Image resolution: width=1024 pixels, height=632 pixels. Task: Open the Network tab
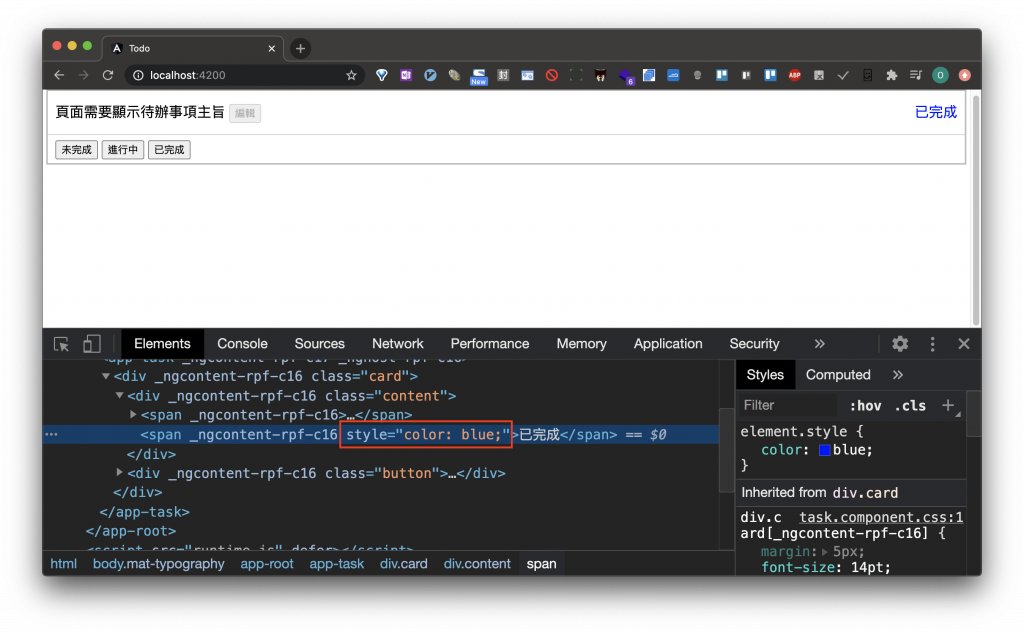398,343
